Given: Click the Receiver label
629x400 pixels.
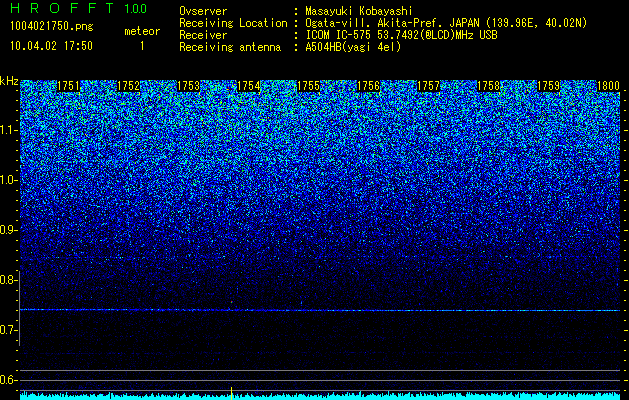Looking at the screenshot, I should click(203, 35).
